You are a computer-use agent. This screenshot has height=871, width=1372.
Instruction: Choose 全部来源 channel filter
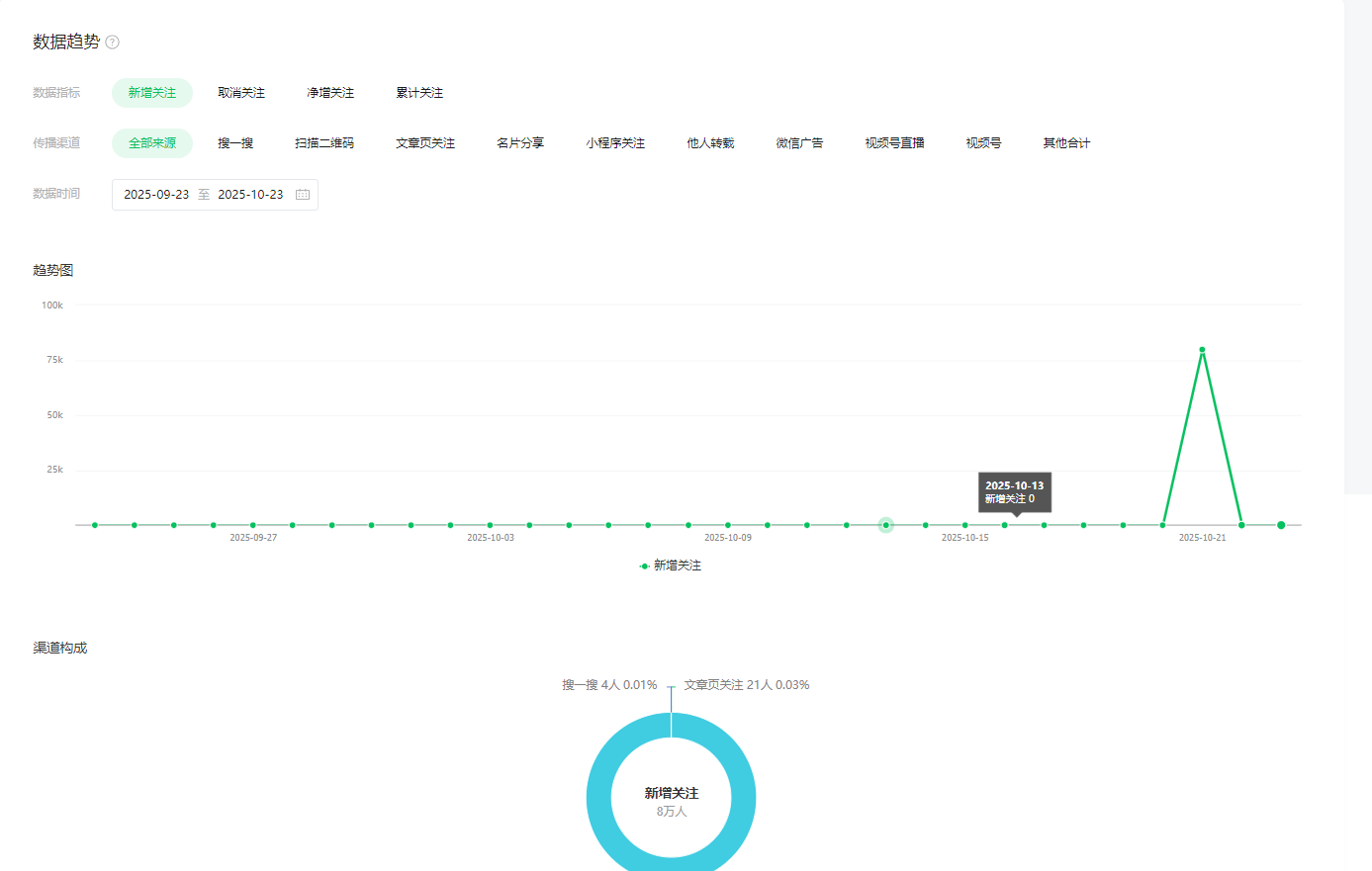point(151,143)
